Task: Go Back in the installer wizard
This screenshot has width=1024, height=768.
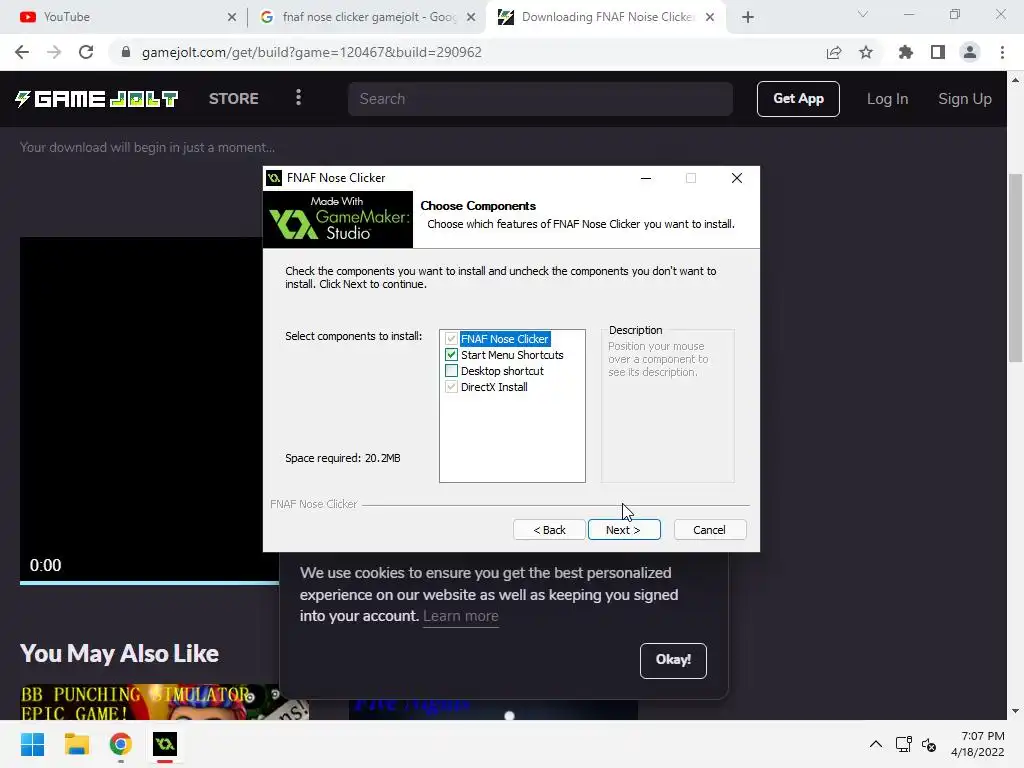Action: (x=549, y=530)
